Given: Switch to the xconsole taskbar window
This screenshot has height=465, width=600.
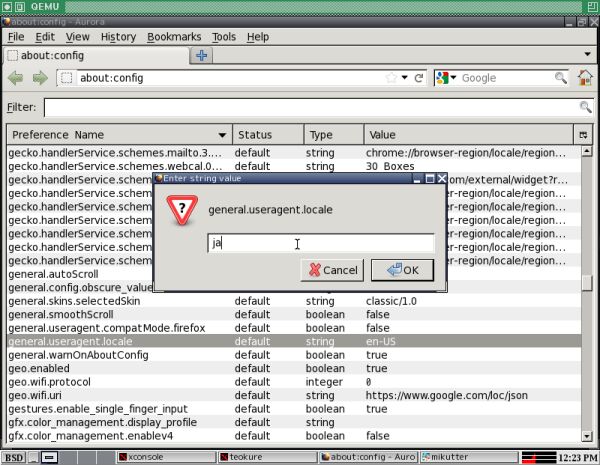Looking at the screenshot, I should 165,457.
